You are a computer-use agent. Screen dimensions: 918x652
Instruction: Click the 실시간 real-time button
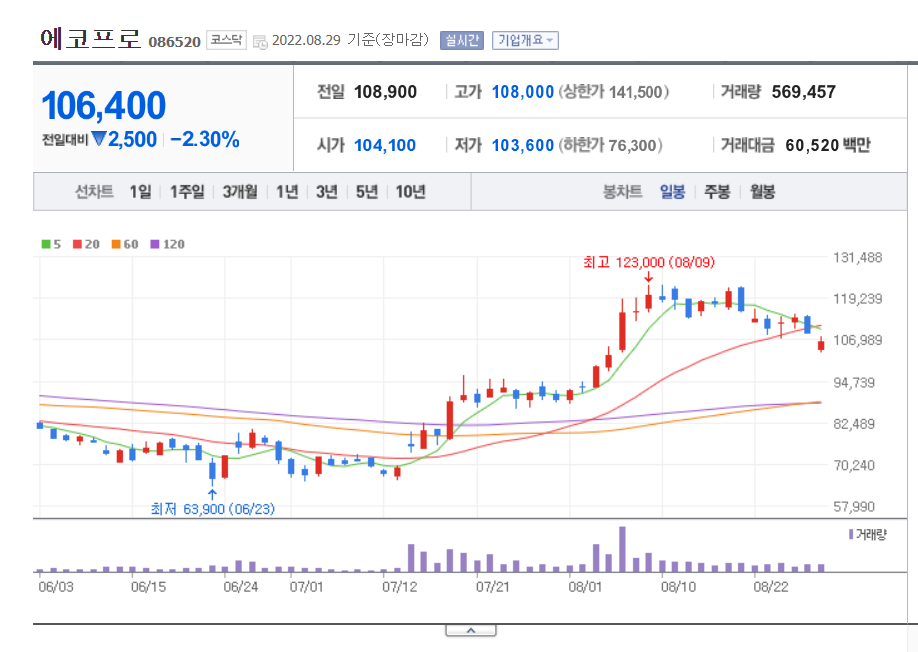pyautogui.click(x=461, y=40)
